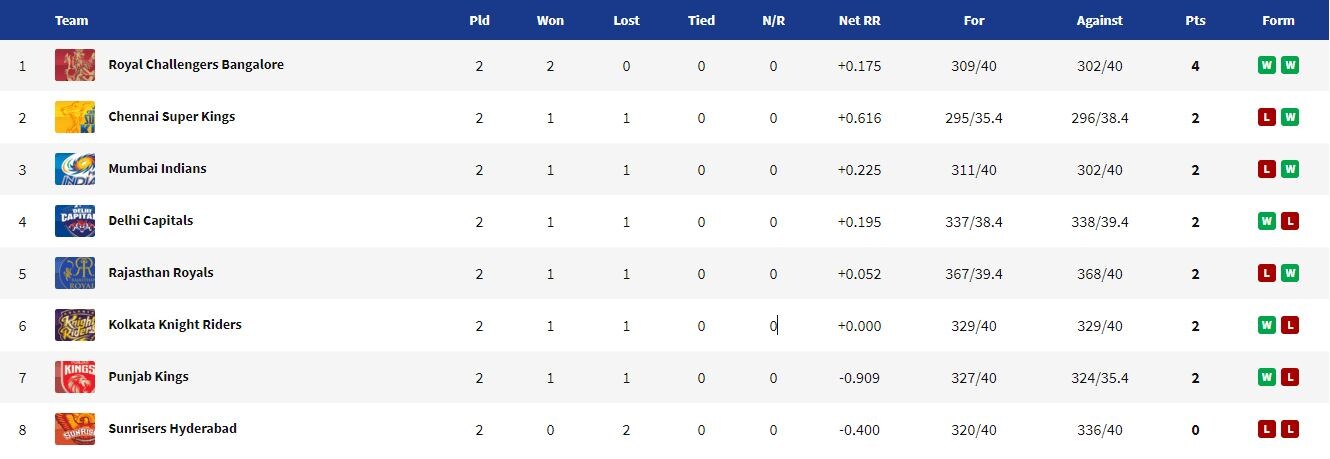Click the Delhi Capitals team logo

click(x=75, y=222)
